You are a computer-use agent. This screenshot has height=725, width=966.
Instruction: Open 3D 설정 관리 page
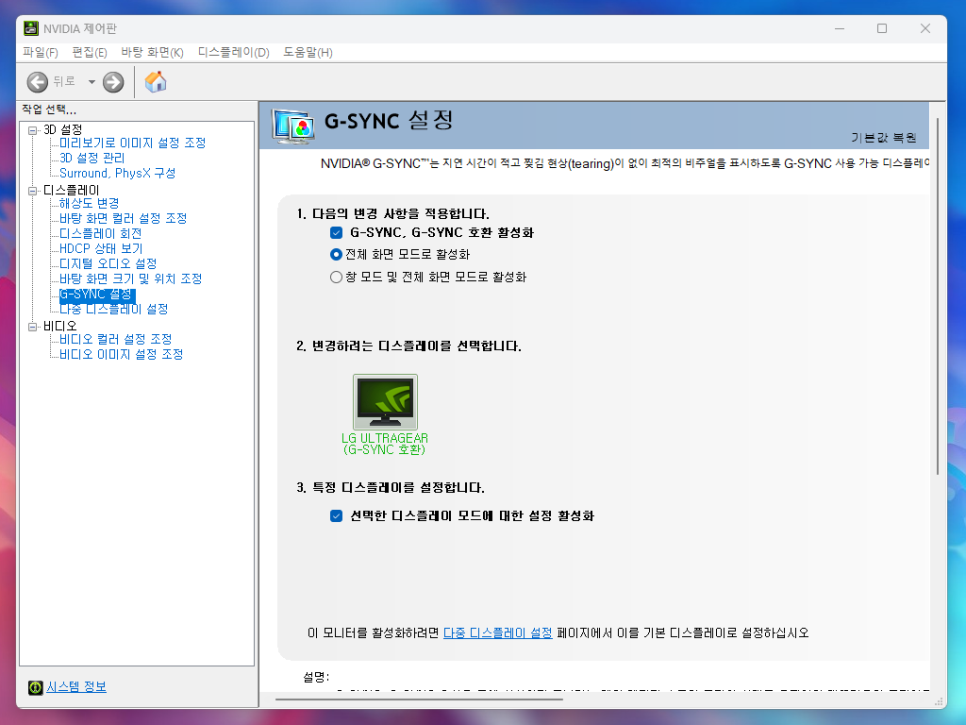pyautogui.click(x=92, y=158)
